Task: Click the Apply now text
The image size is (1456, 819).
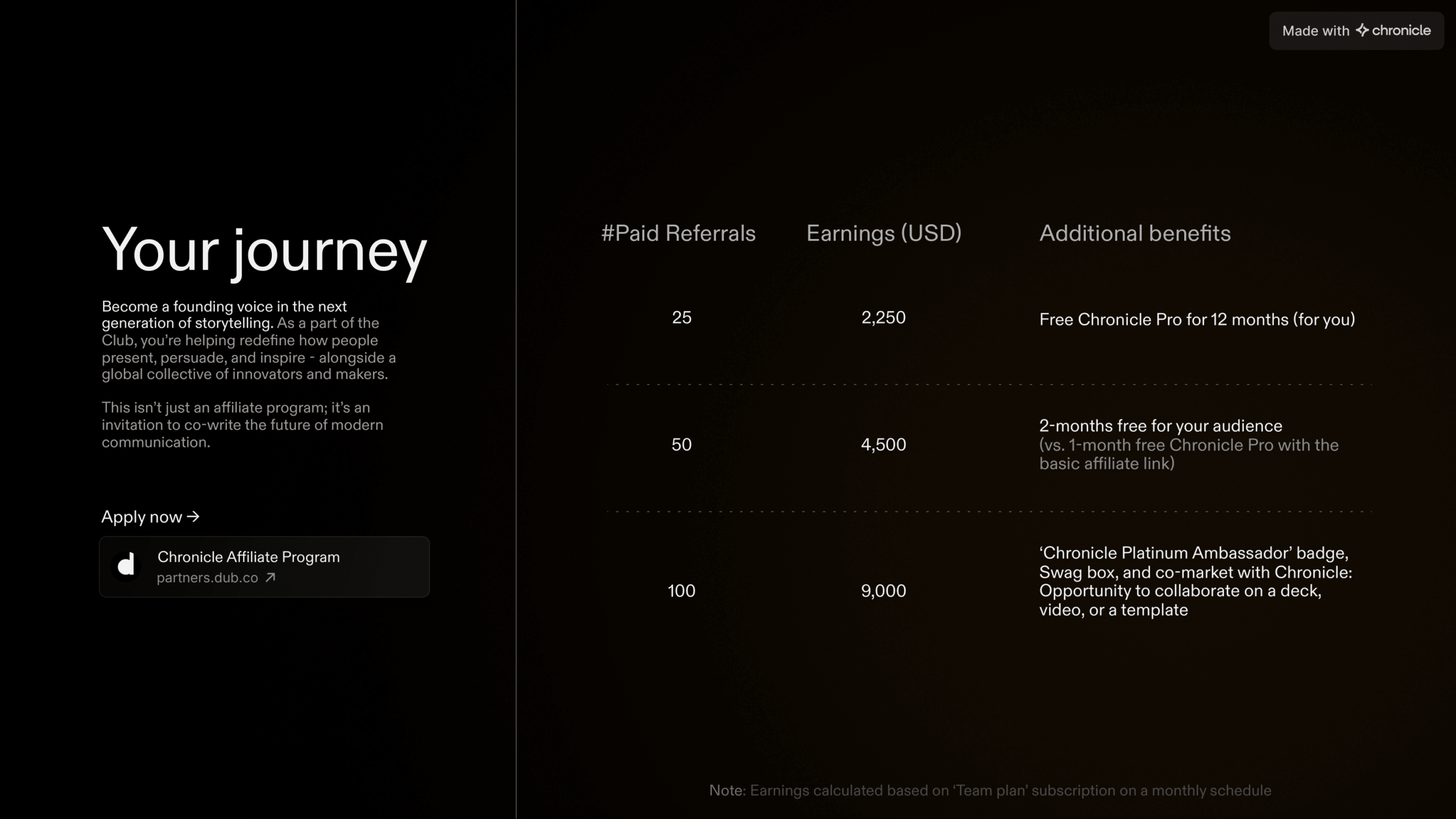Action: coord(142,516)
